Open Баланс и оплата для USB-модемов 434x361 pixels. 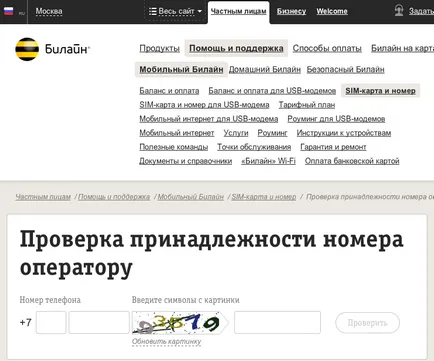(x=272, y=91)
